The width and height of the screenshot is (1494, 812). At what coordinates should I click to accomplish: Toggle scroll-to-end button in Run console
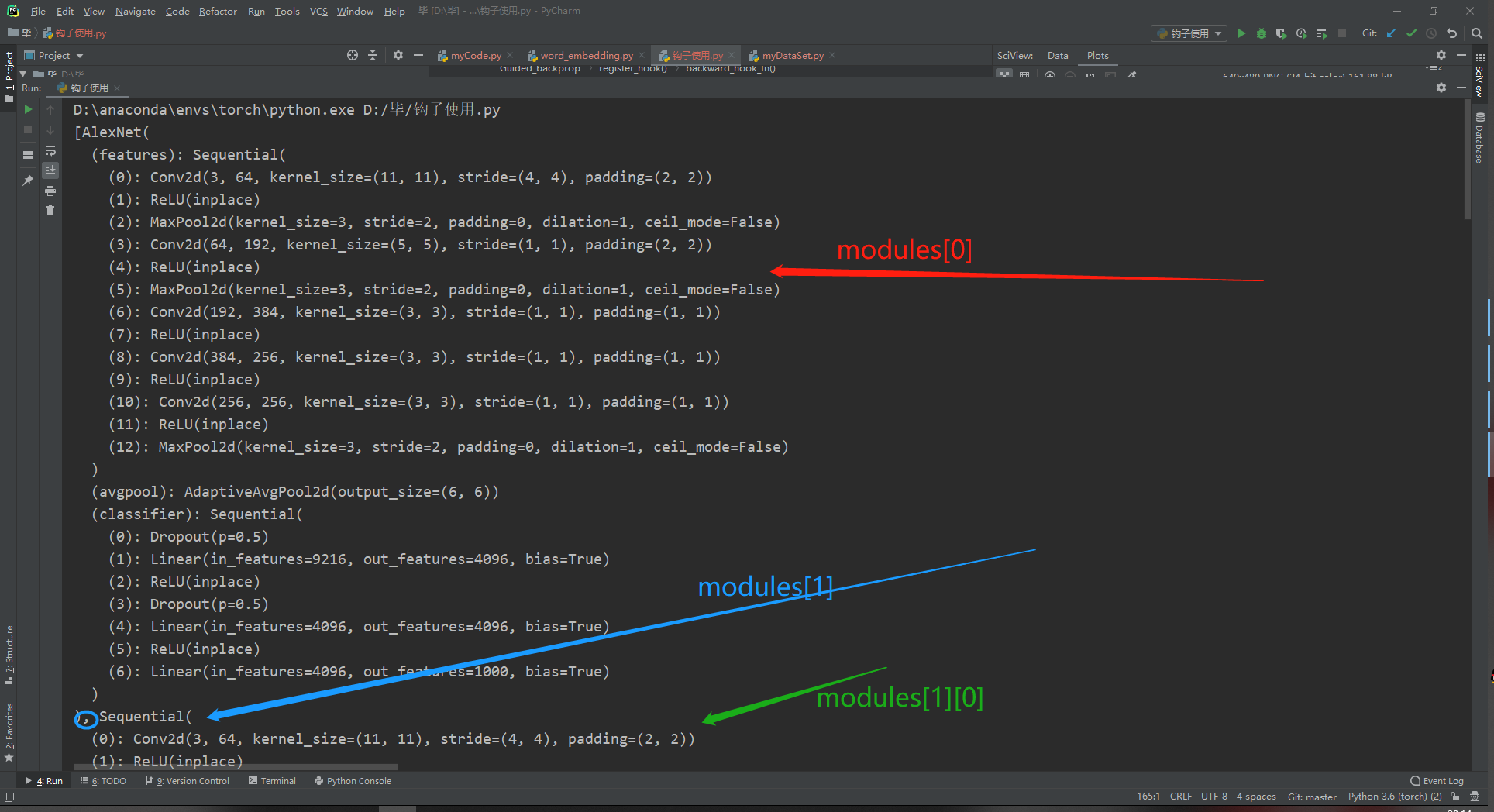[x=50, y=170]
